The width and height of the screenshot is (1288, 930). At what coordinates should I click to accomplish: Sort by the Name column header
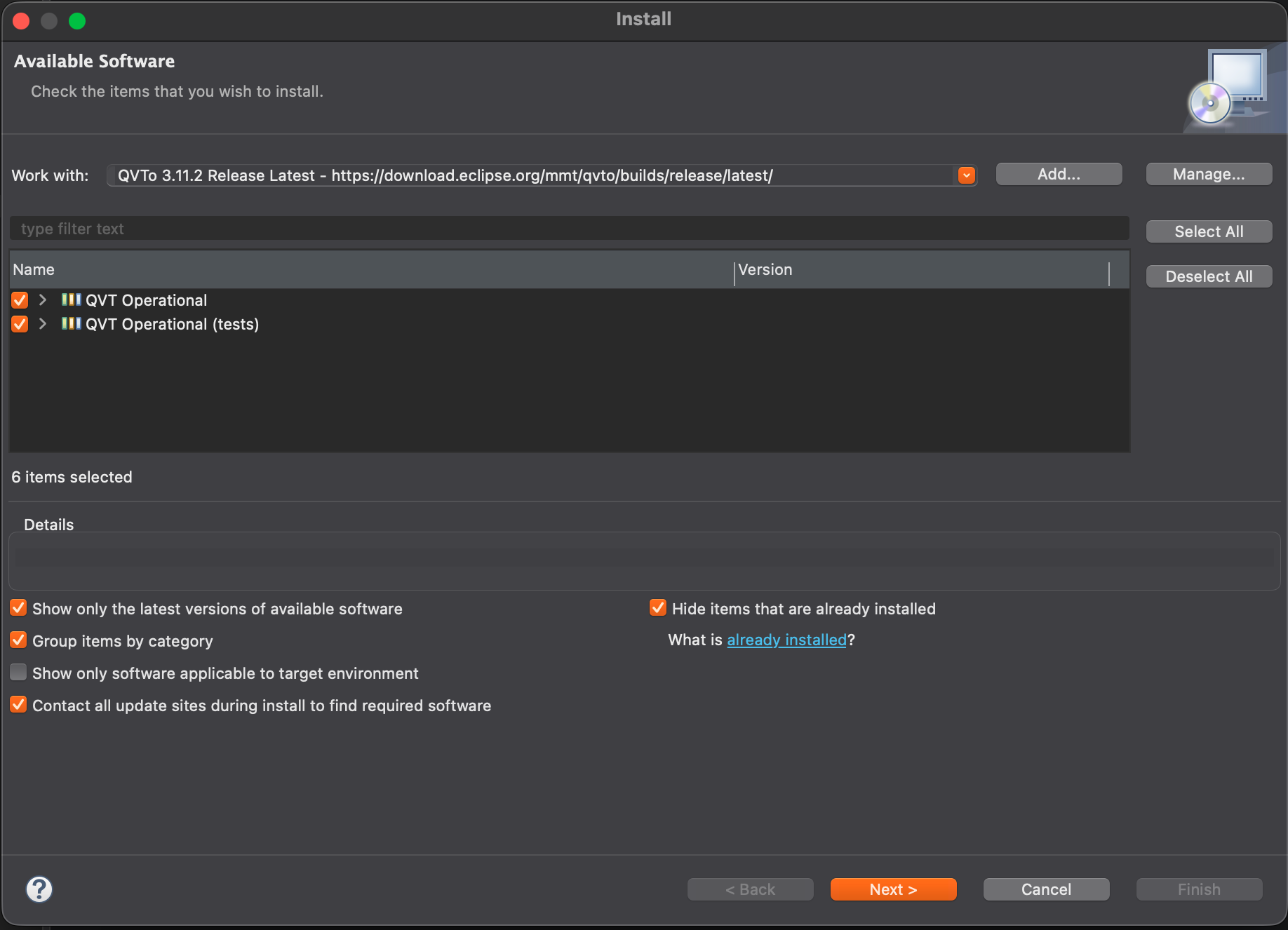[372, 270]
